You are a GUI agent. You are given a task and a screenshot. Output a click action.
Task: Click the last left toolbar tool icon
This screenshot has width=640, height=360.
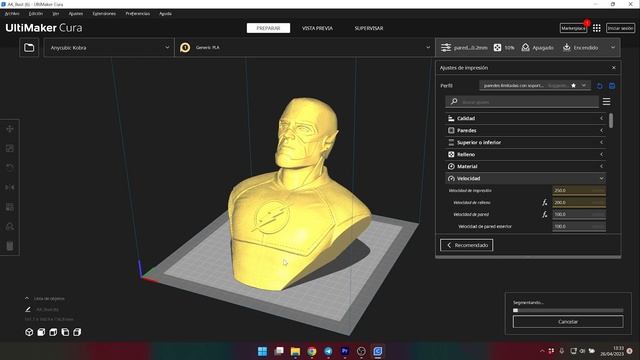pos(10,246)
